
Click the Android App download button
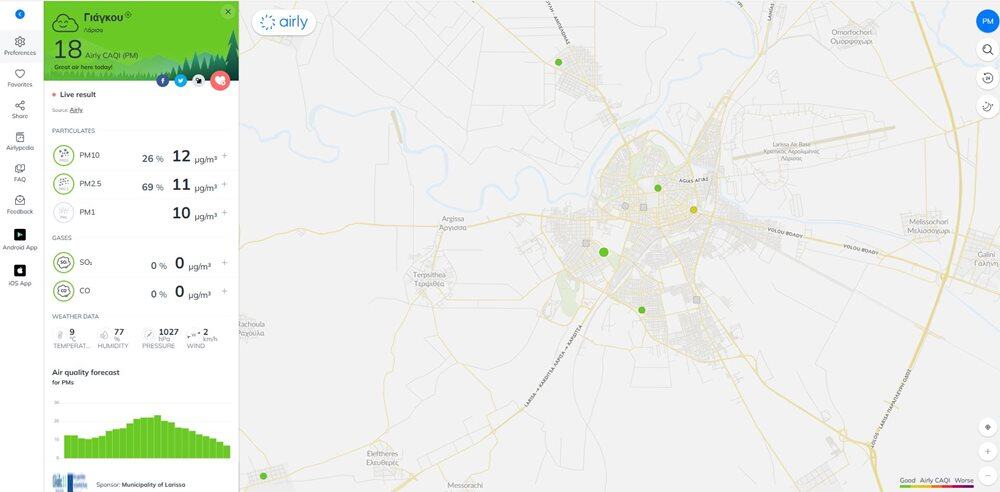[x=20, y=239]
